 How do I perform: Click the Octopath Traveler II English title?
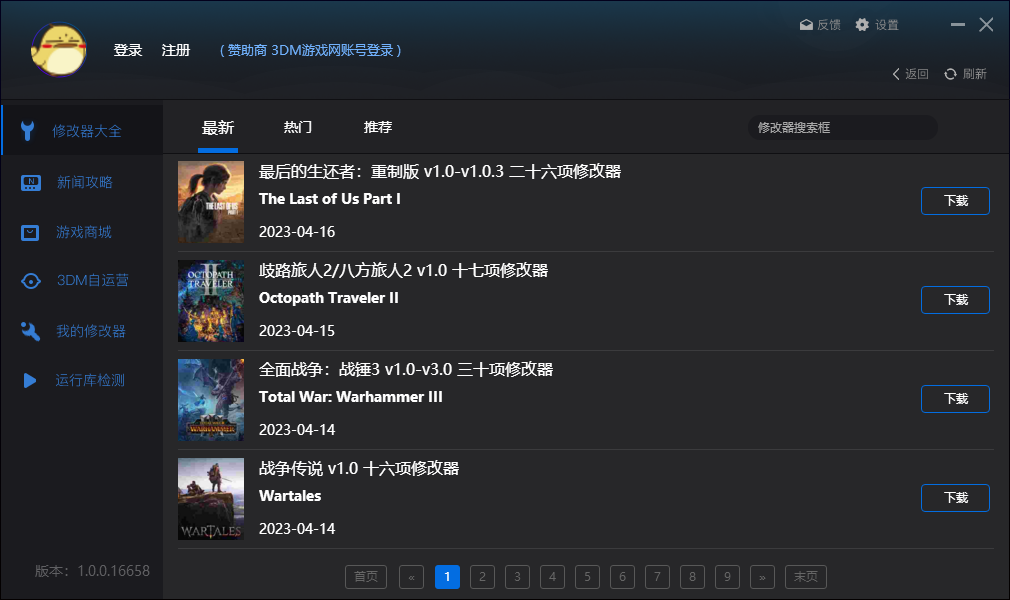329,298
